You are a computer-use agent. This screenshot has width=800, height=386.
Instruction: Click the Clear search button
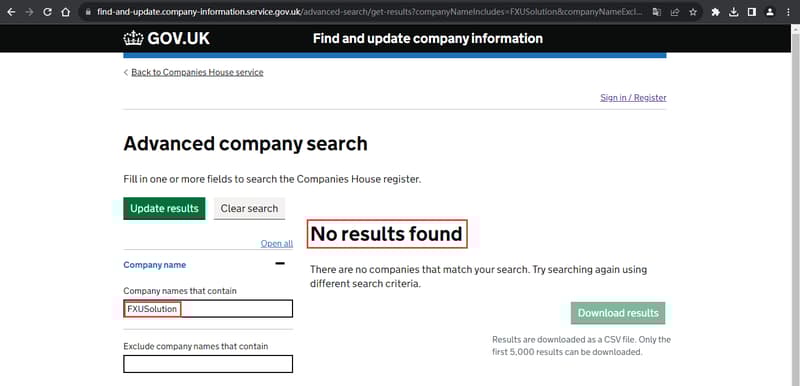click(249, 209)
